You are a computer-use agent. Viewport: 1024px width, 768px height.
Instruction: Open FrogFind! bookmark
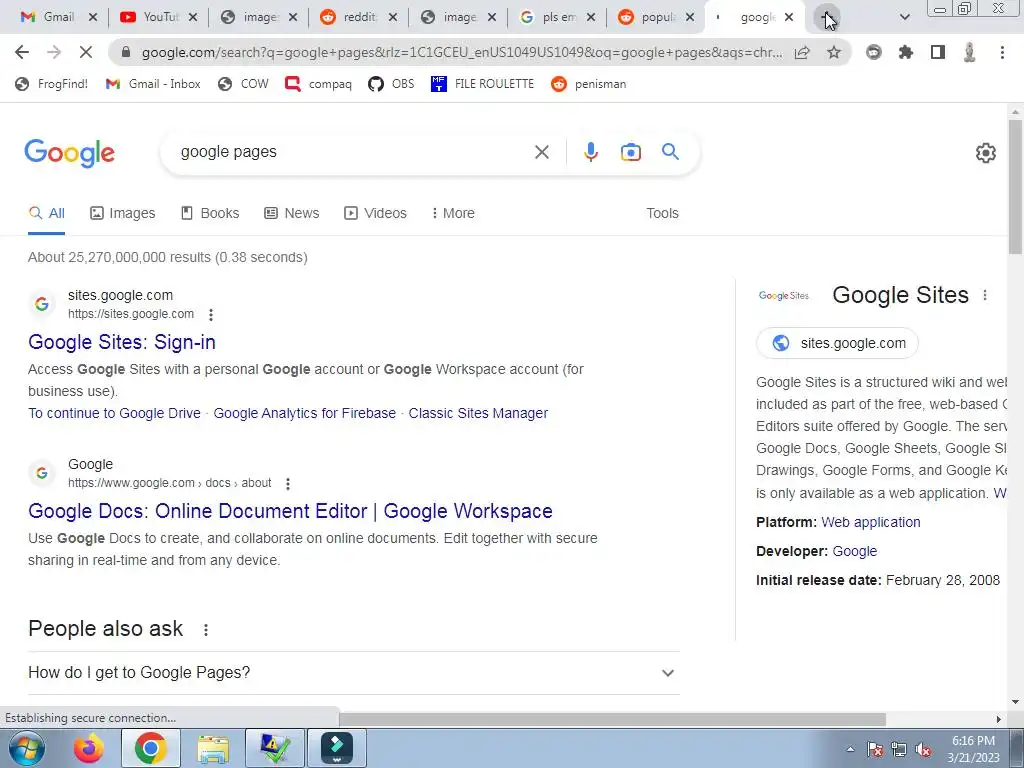click(51, 84)
